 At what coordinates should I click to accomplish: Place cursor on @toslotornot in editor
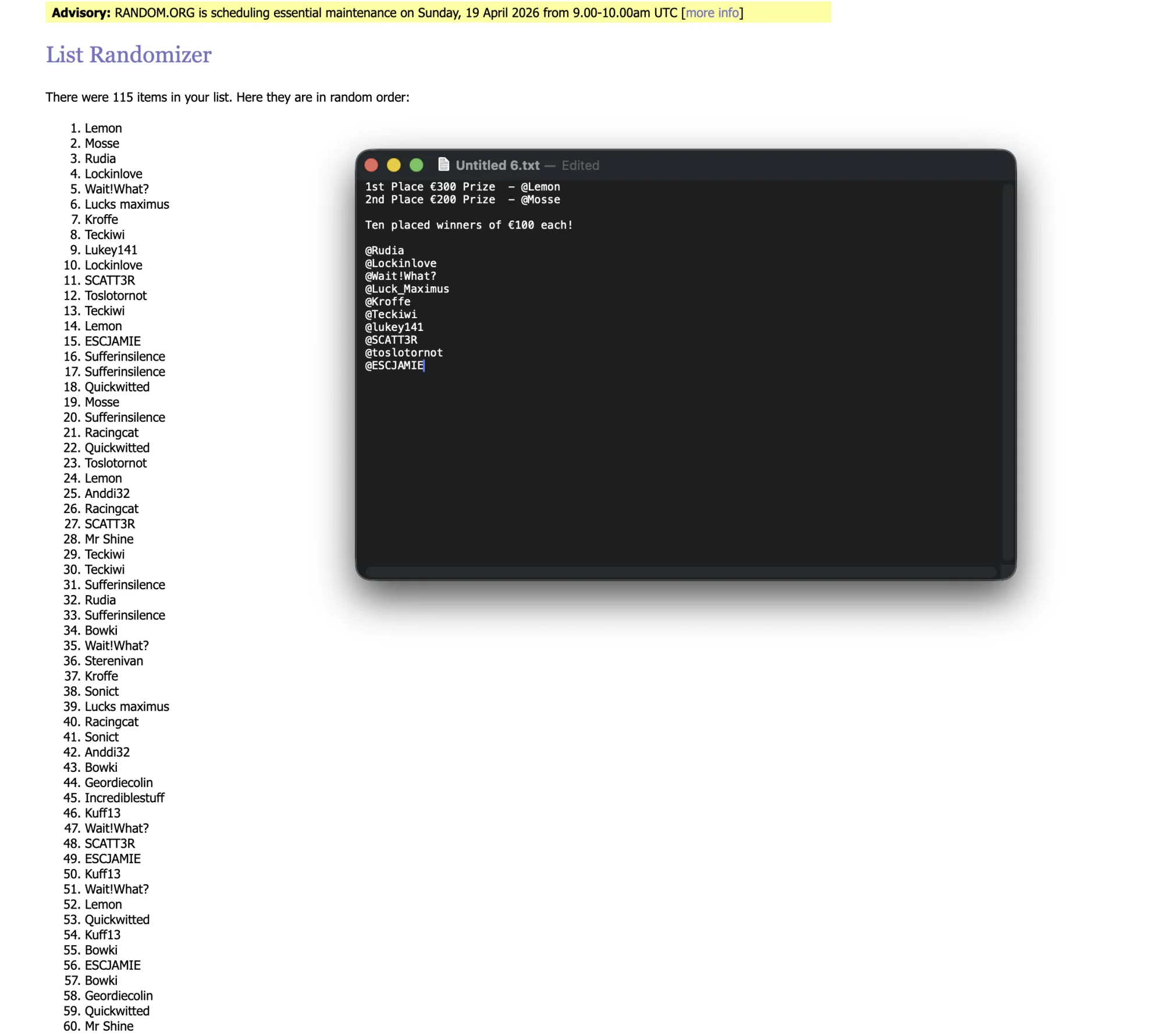point(404,353)
